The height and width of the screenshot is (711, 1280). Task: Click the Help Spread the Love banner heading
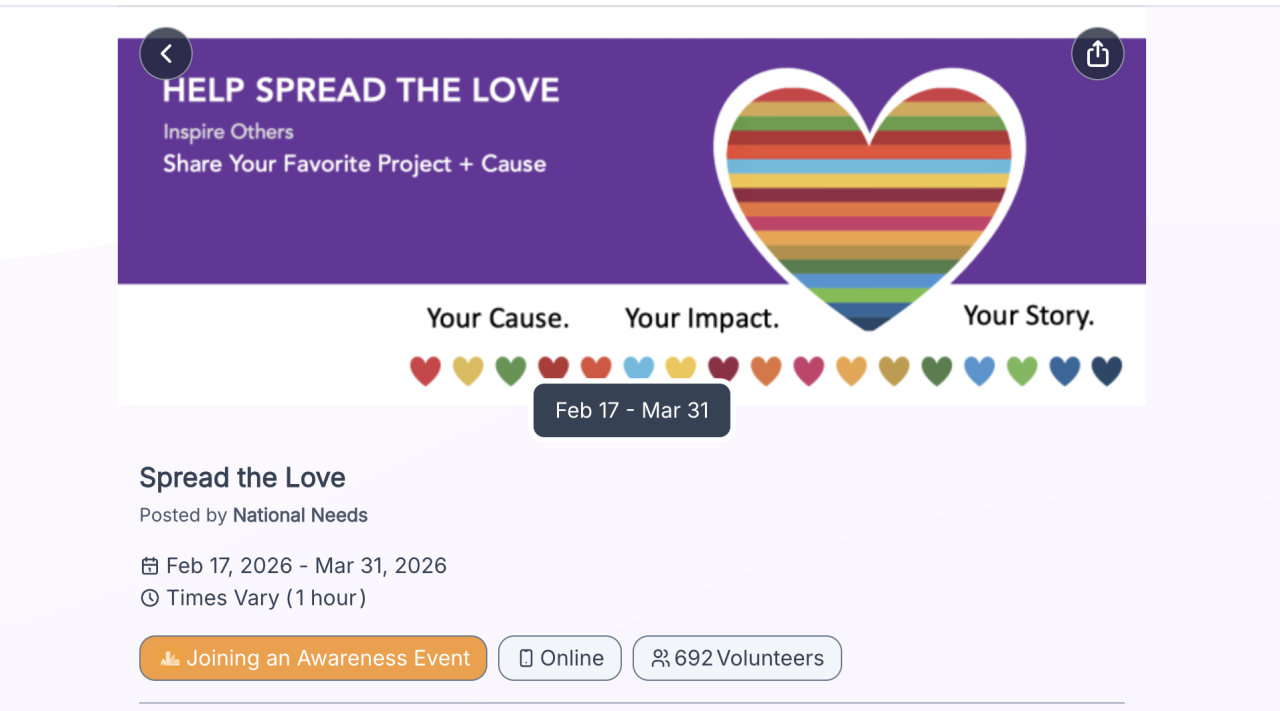click(361, 90)
